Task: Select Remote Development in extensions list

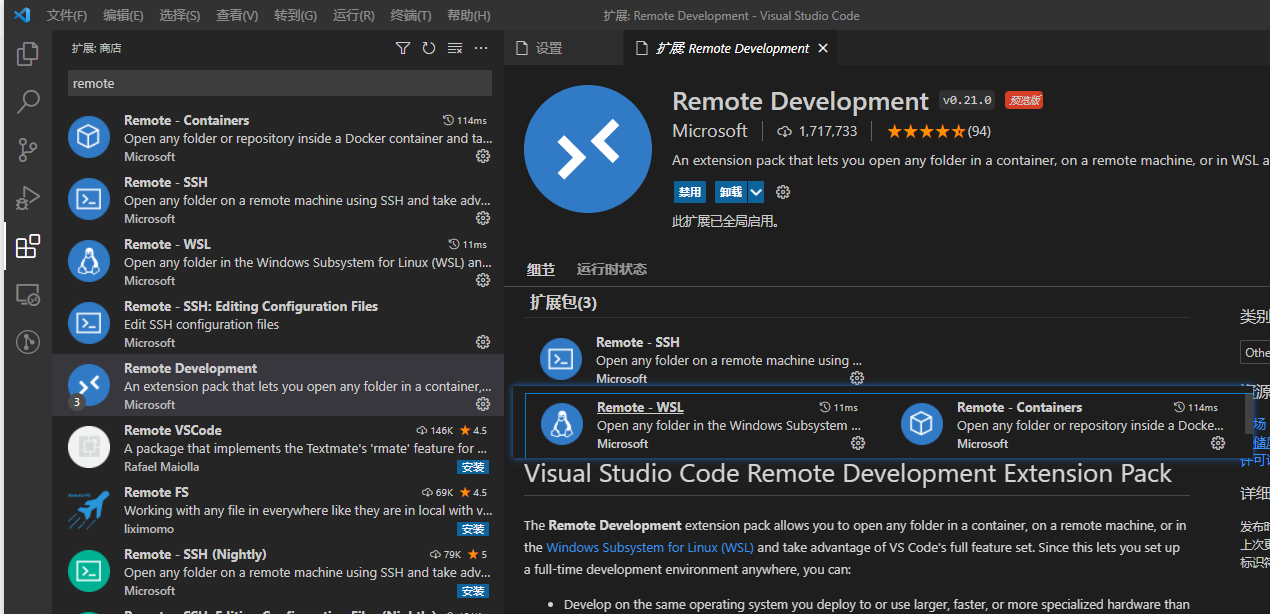Action: point(278,385)
